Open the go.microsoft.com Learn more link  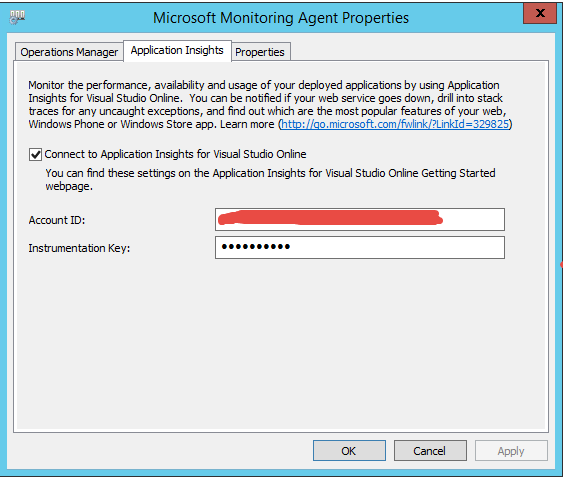pyautogui.click(x=395, y=124)
